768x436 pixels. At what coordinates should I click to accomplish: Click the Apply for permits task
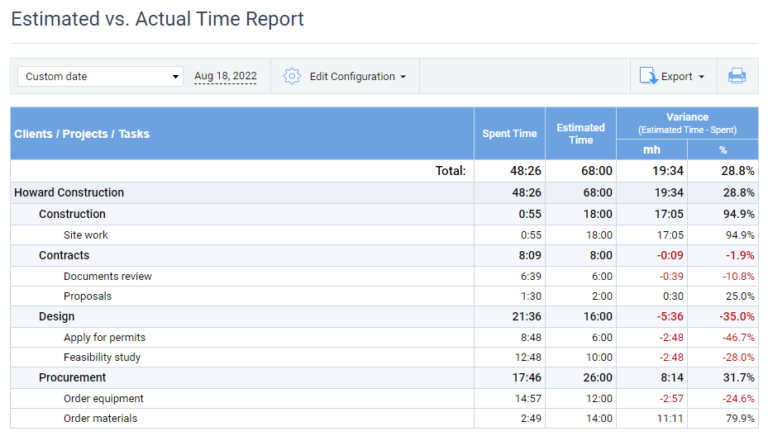coord(104,337)
